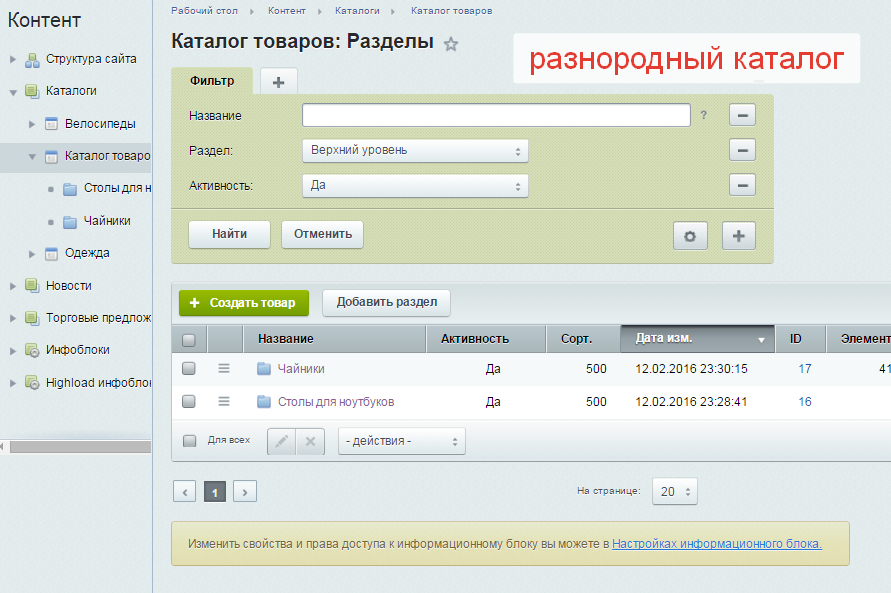Click the favorites star next to page title
Viewport: 891px width, 593px height.
(x=451, y=44)
